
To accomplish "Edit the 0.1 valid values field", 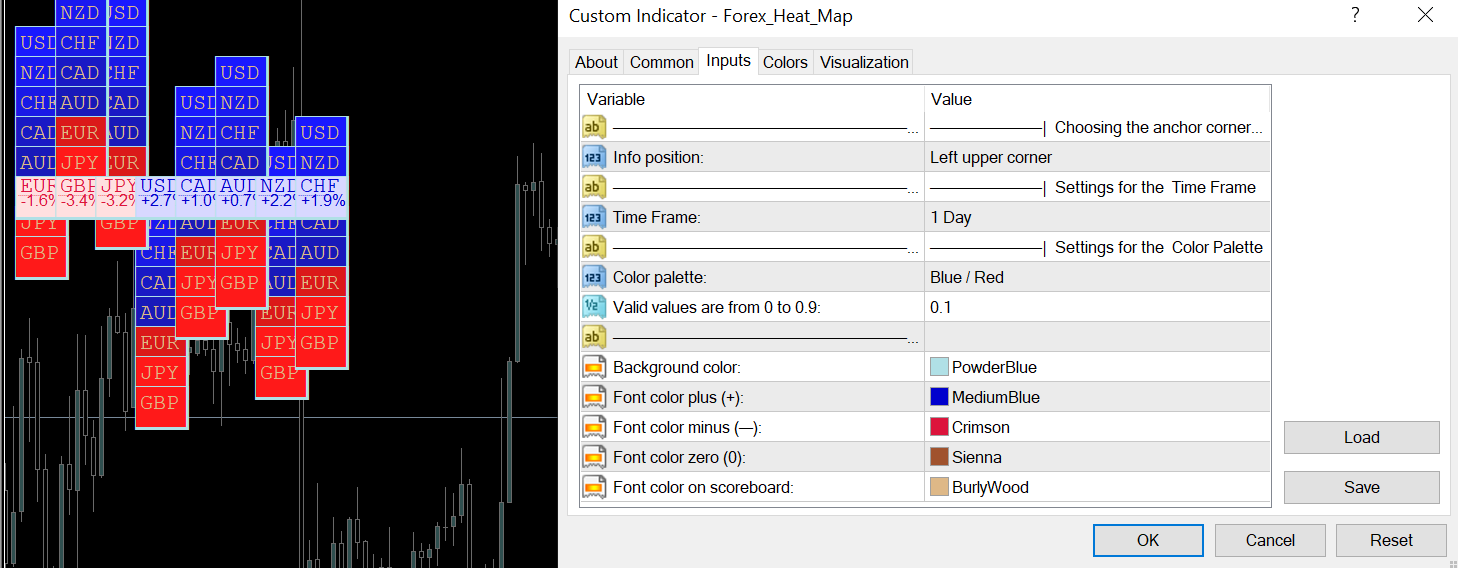I will [1096, 307].
